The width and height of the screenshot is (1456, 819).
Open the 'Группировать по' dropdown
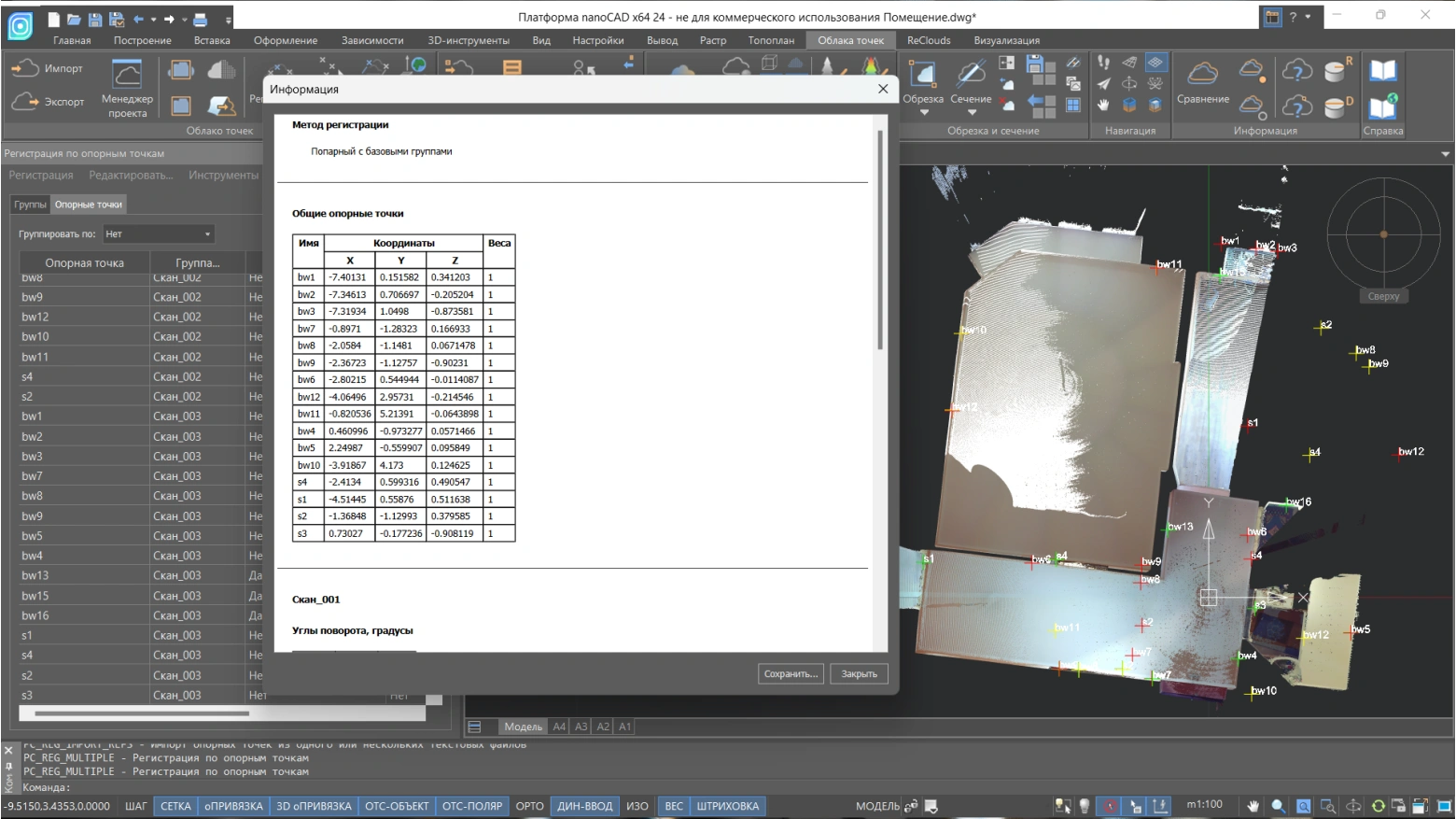click(158, 233)
